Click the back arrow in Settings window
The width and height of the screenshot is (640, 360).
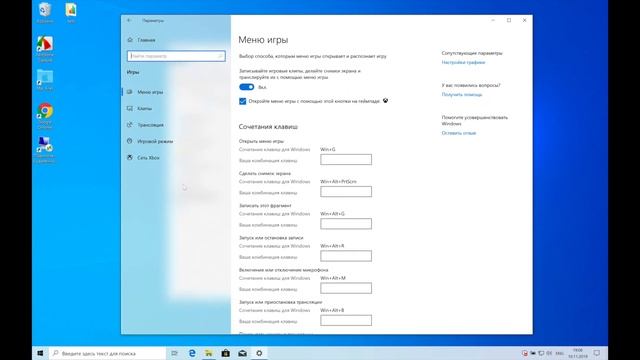tap(129, 20)
